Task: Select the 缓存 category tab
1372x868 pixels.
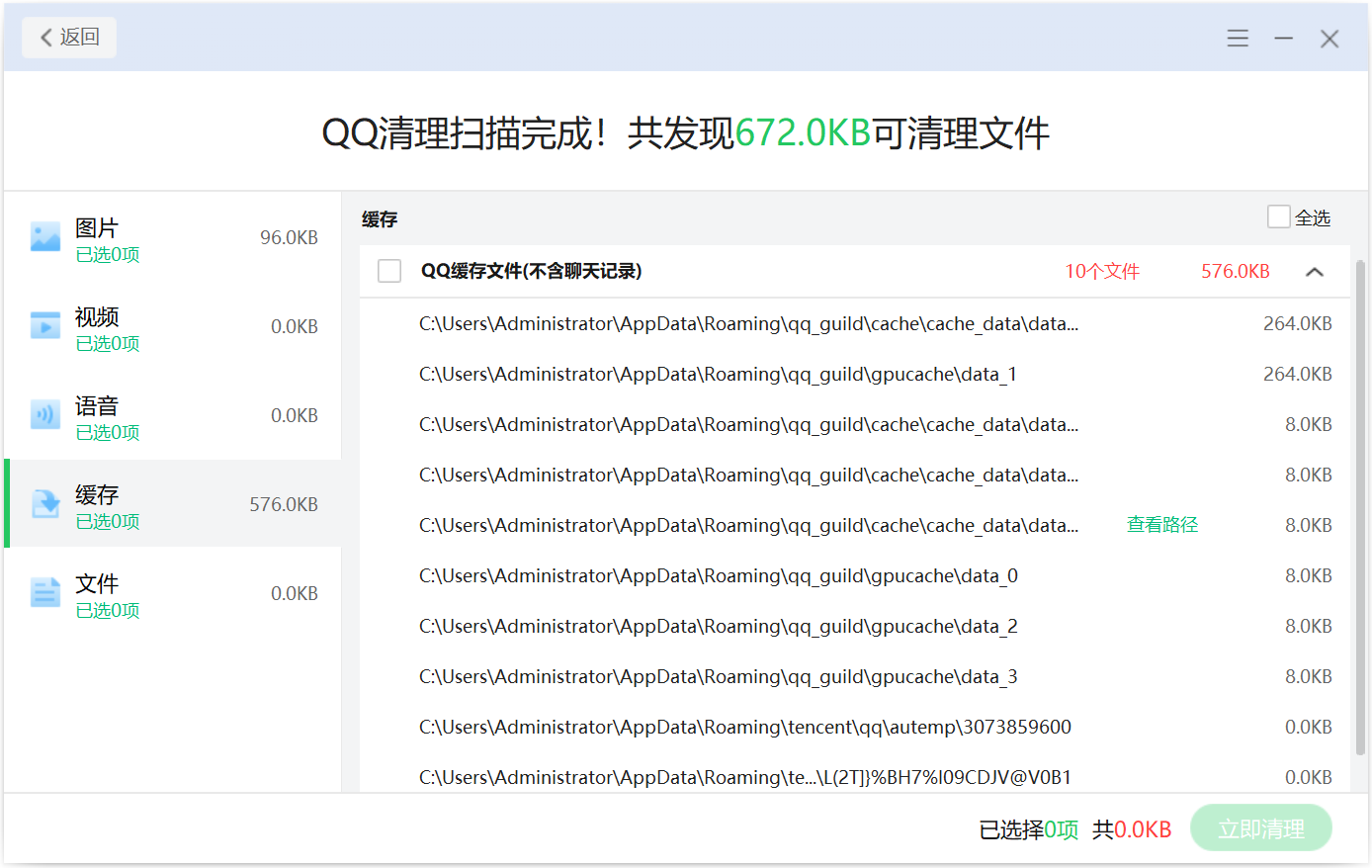Action: [173, 503]
